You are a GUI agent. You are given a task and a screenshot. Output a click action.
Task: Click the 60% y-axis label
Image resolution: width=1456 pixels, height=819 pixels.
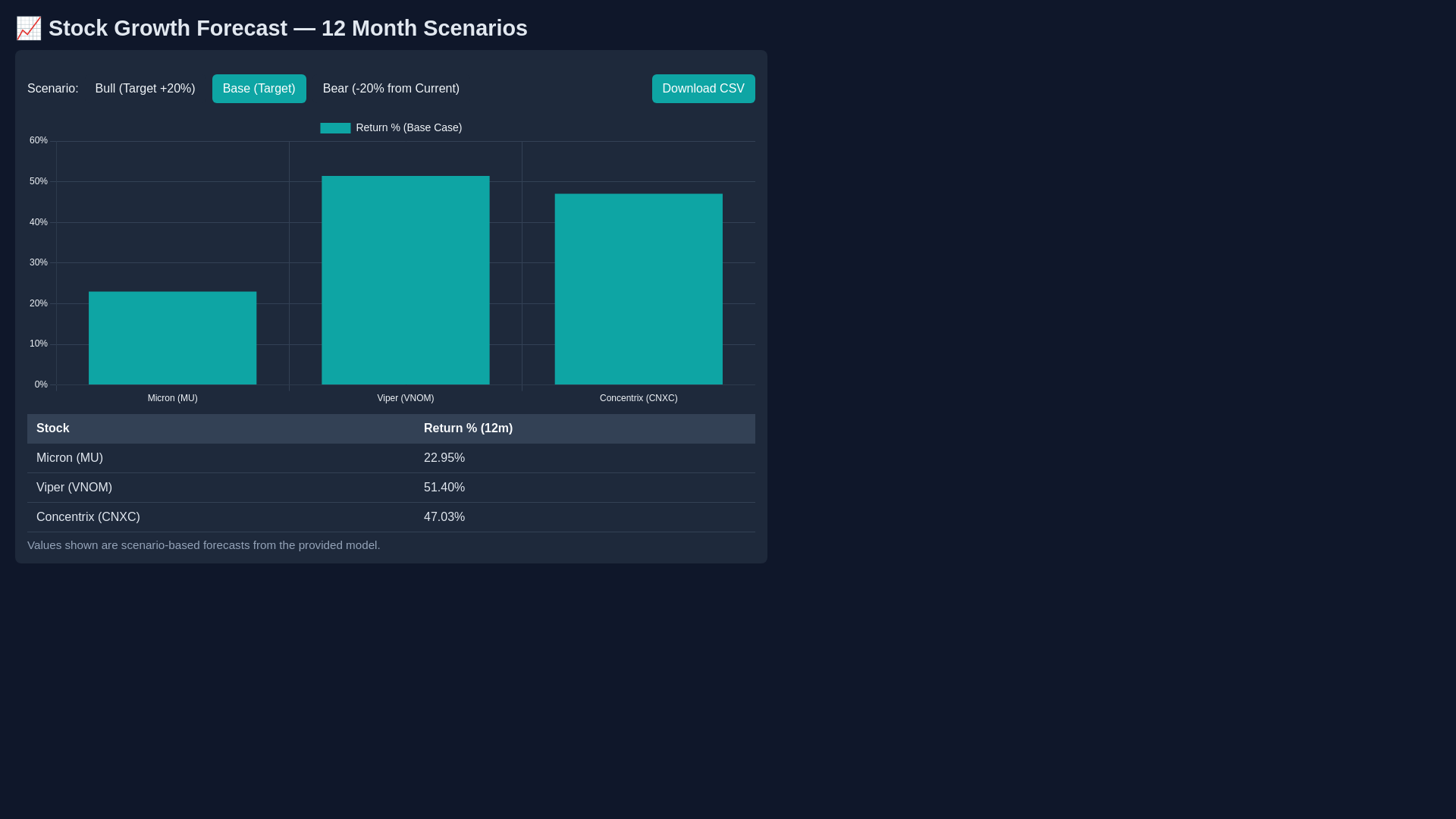[39, 141]
